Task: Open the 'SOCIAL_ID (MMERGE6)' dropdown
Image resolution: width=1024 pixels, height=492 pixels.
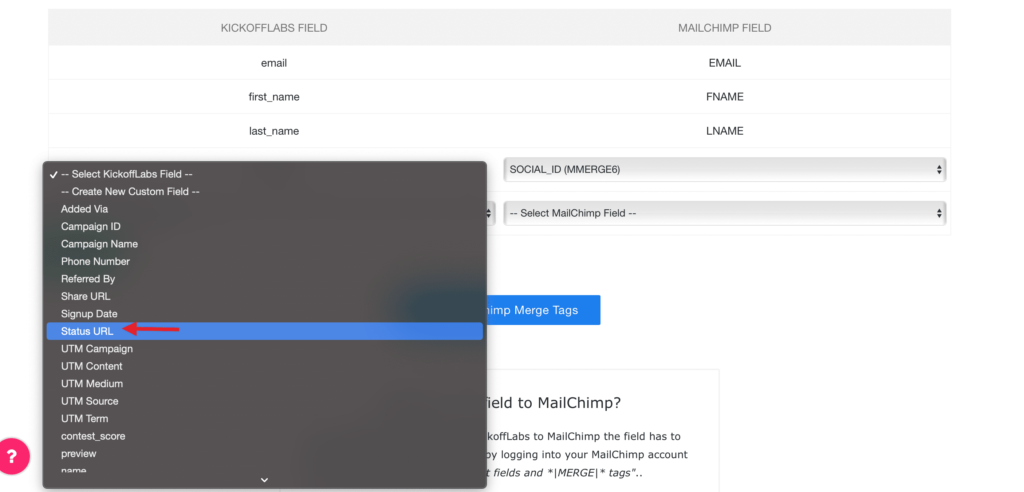Action: tap(725, 170)
